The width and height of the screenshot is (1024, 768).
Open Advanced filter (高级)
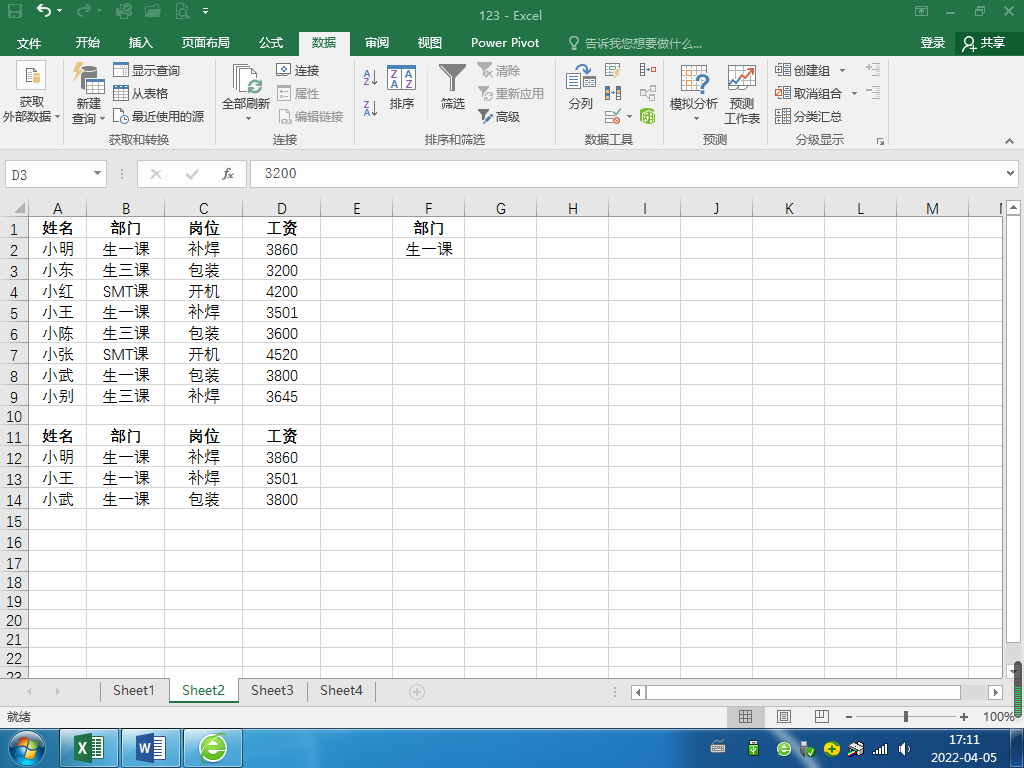point(499,116)
